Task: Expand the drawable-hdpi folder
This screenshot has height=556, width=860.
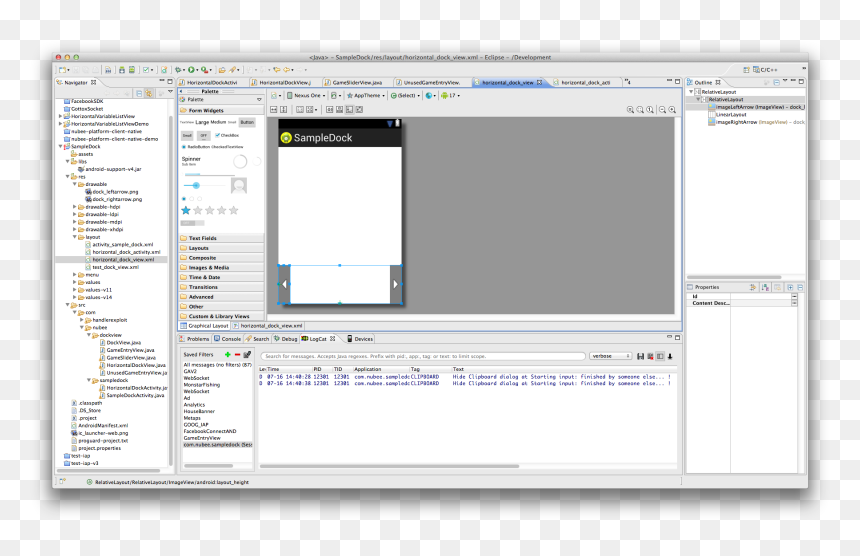Action: (x=75, y=207)
